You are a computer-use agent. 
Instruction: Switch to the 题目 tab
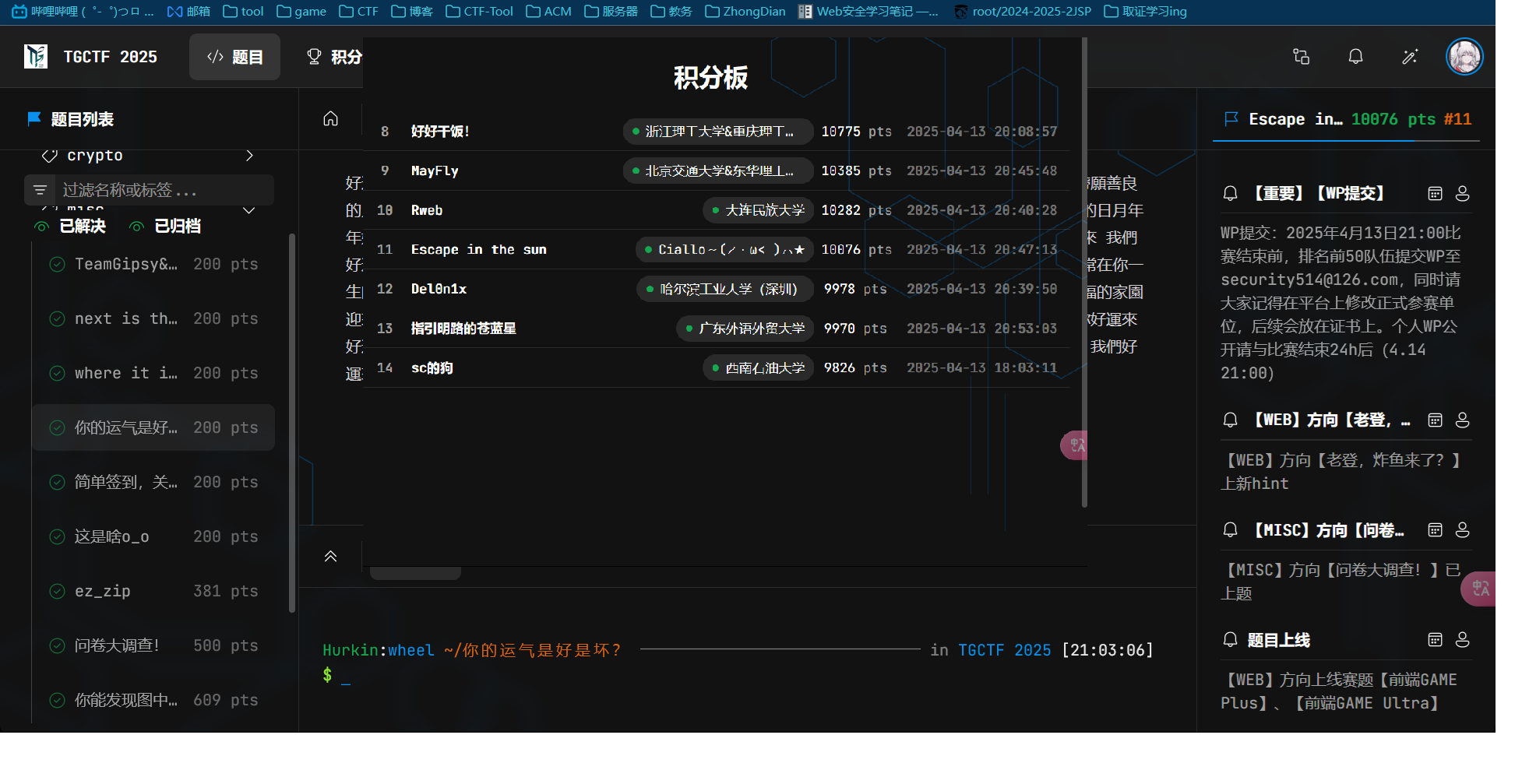click(234, 57)
